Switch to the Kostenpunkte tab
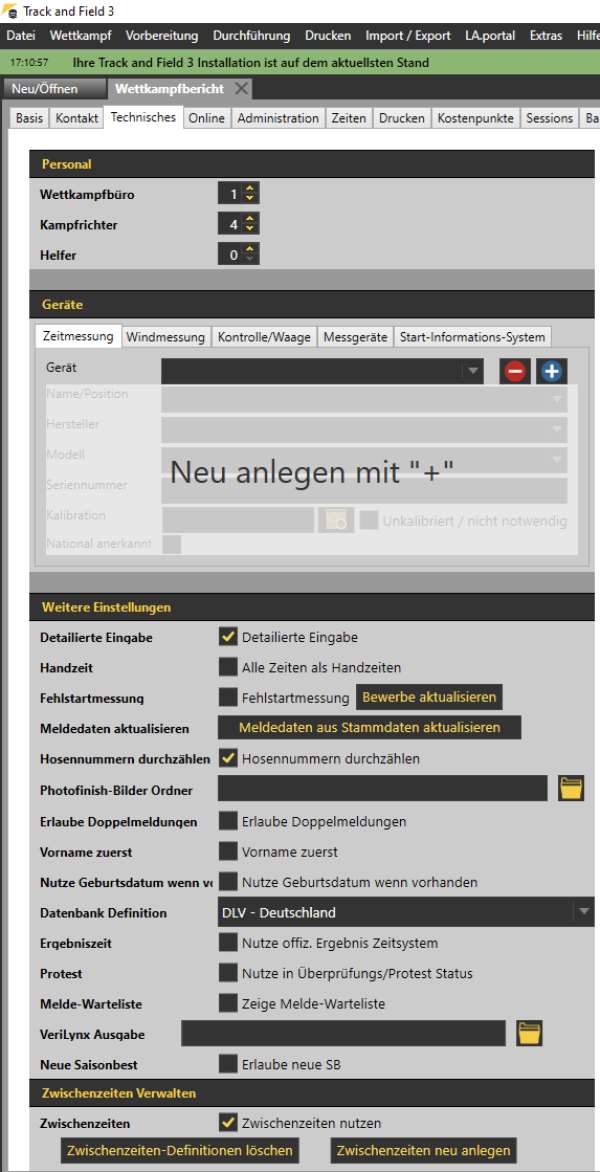Viewport: 600px width, 1172px height. point(475,118)
